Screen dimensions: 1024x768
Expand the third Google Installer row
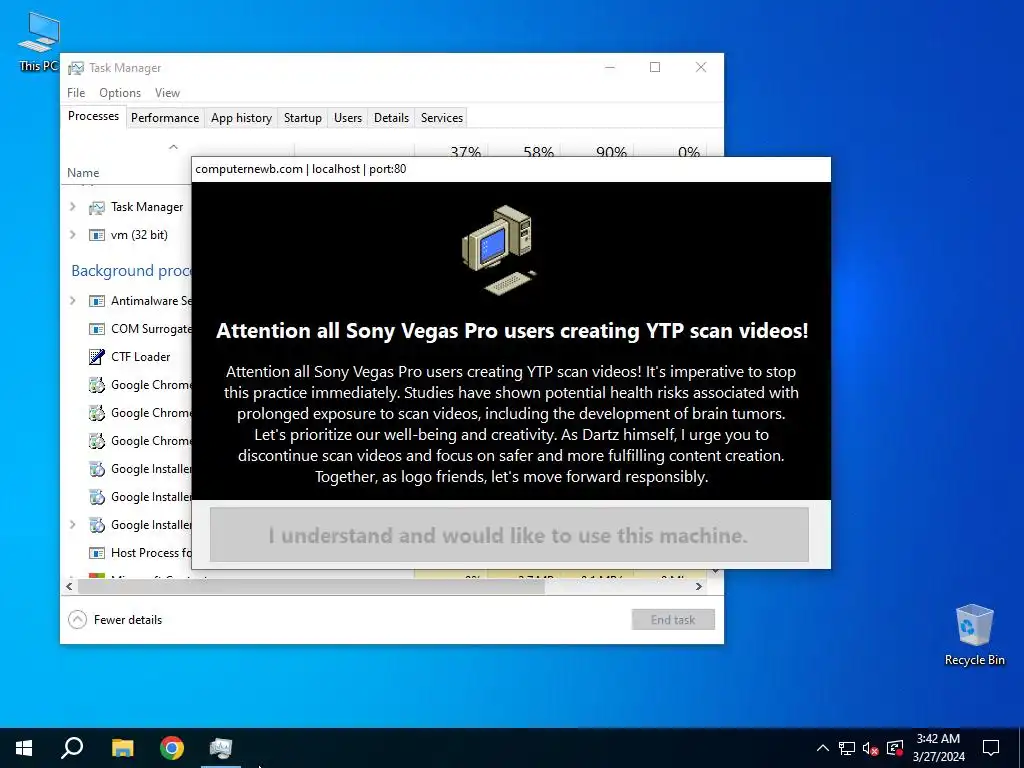click(72, 524)
